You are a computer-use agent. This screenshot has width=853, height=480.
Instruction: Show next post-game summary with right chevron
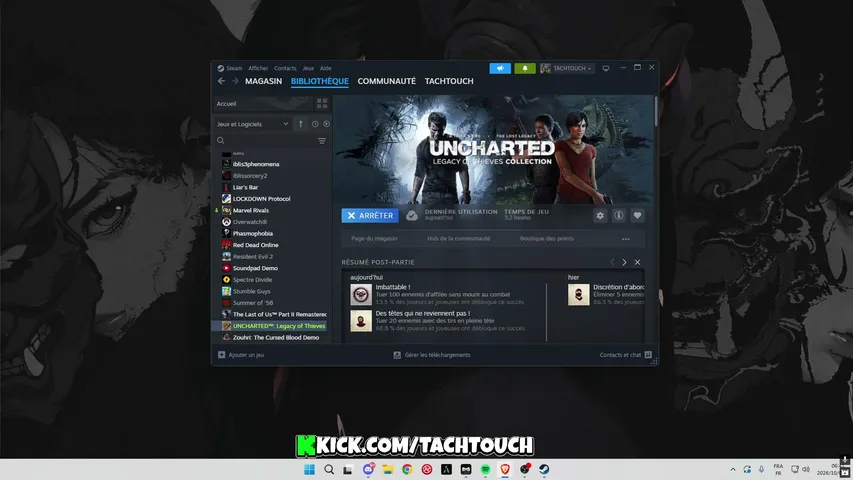coord(624,262)
